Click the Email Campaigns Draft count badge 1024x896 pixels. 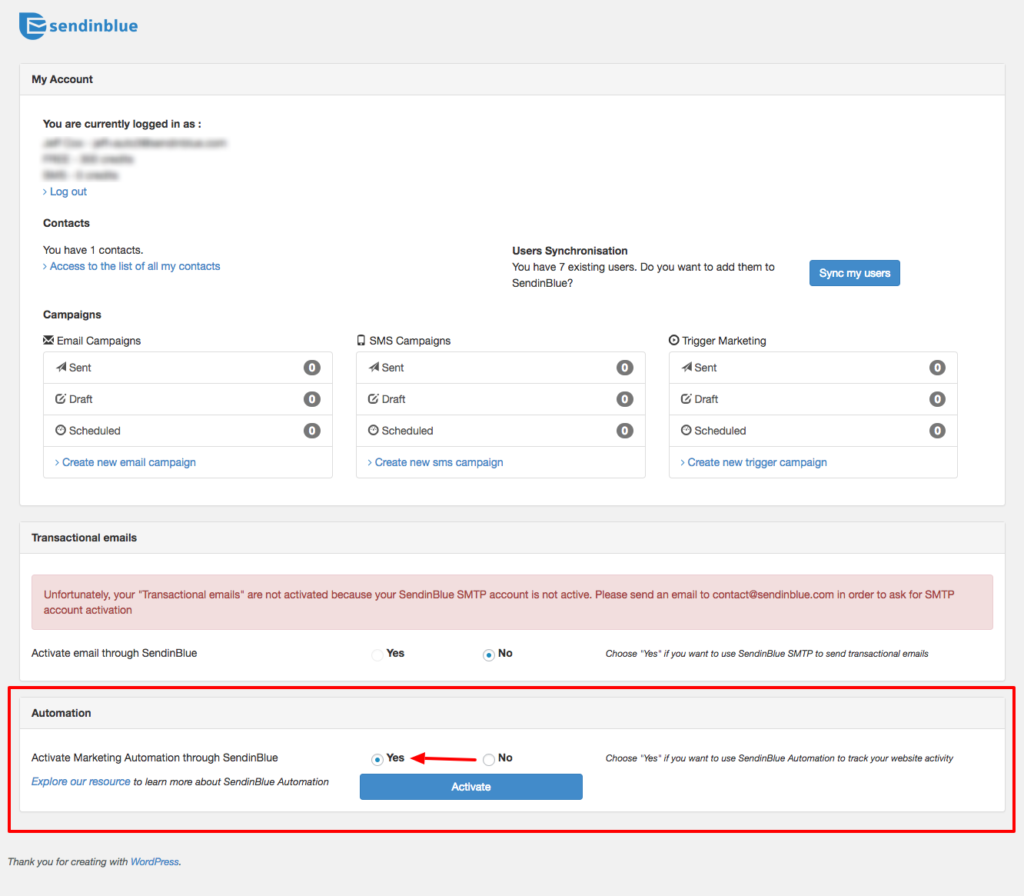pos(312,399)
